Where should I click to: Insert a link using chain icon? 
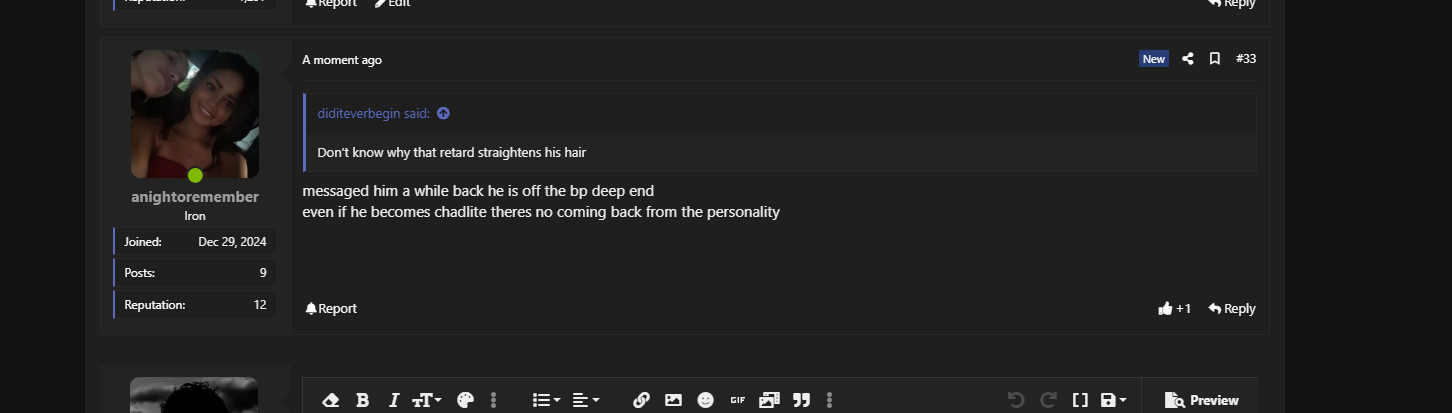click(641, 400)
